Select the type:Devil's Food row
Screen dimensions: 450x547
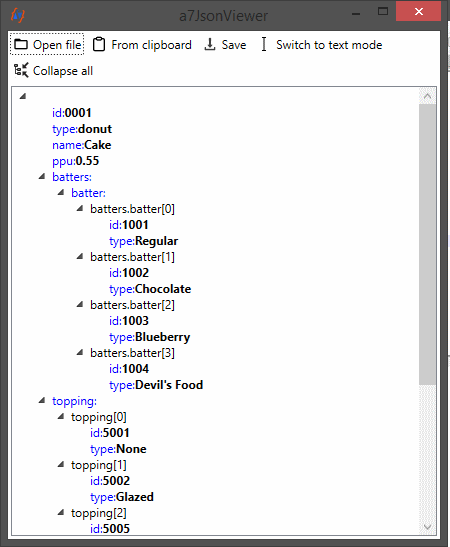click(156, 385)
